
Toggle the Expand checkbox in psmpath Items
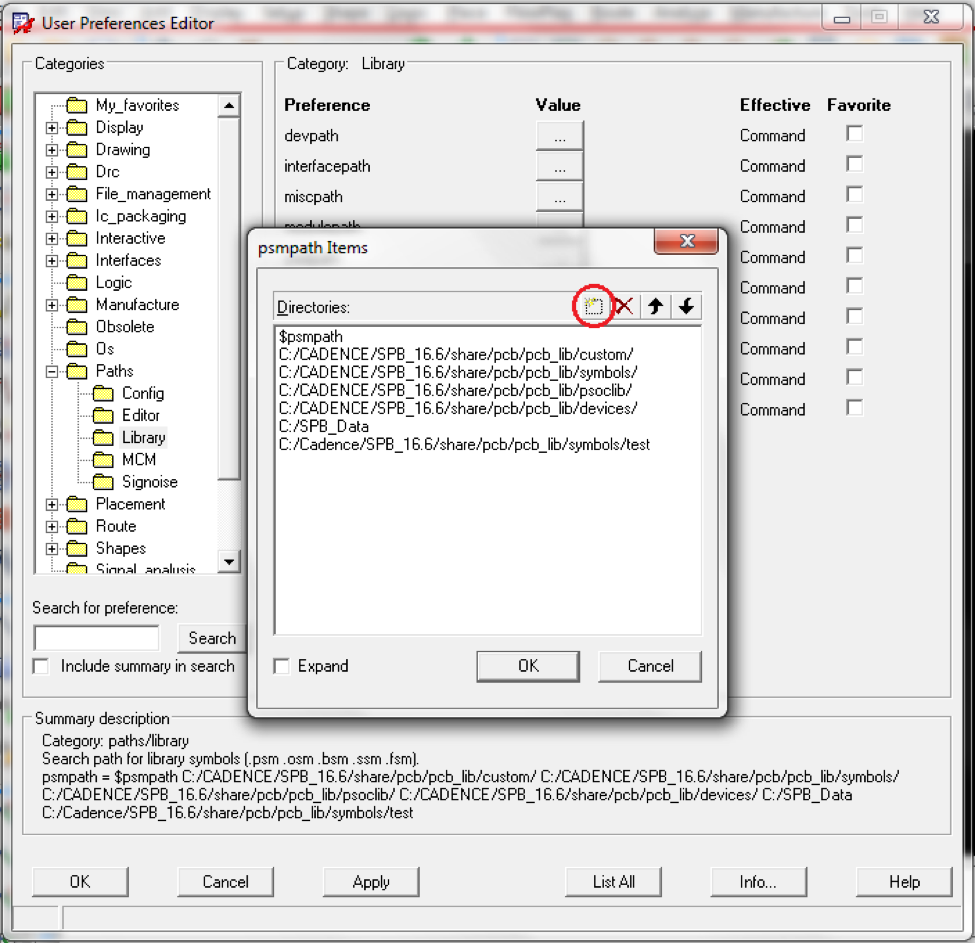coord(281,666)
